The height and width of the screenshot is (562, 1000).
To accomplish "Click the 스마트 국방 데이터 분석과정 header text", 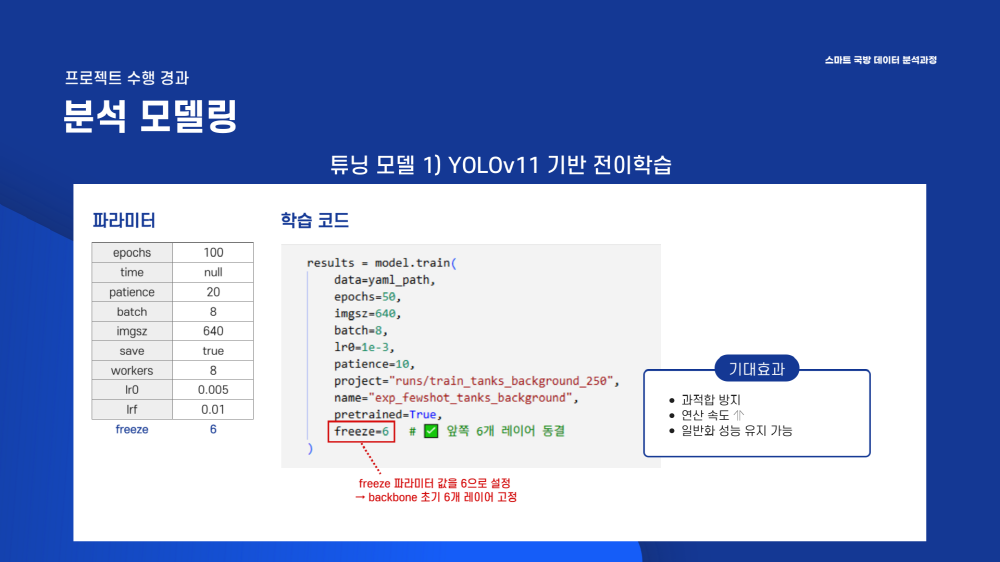I will pos(880,60).
